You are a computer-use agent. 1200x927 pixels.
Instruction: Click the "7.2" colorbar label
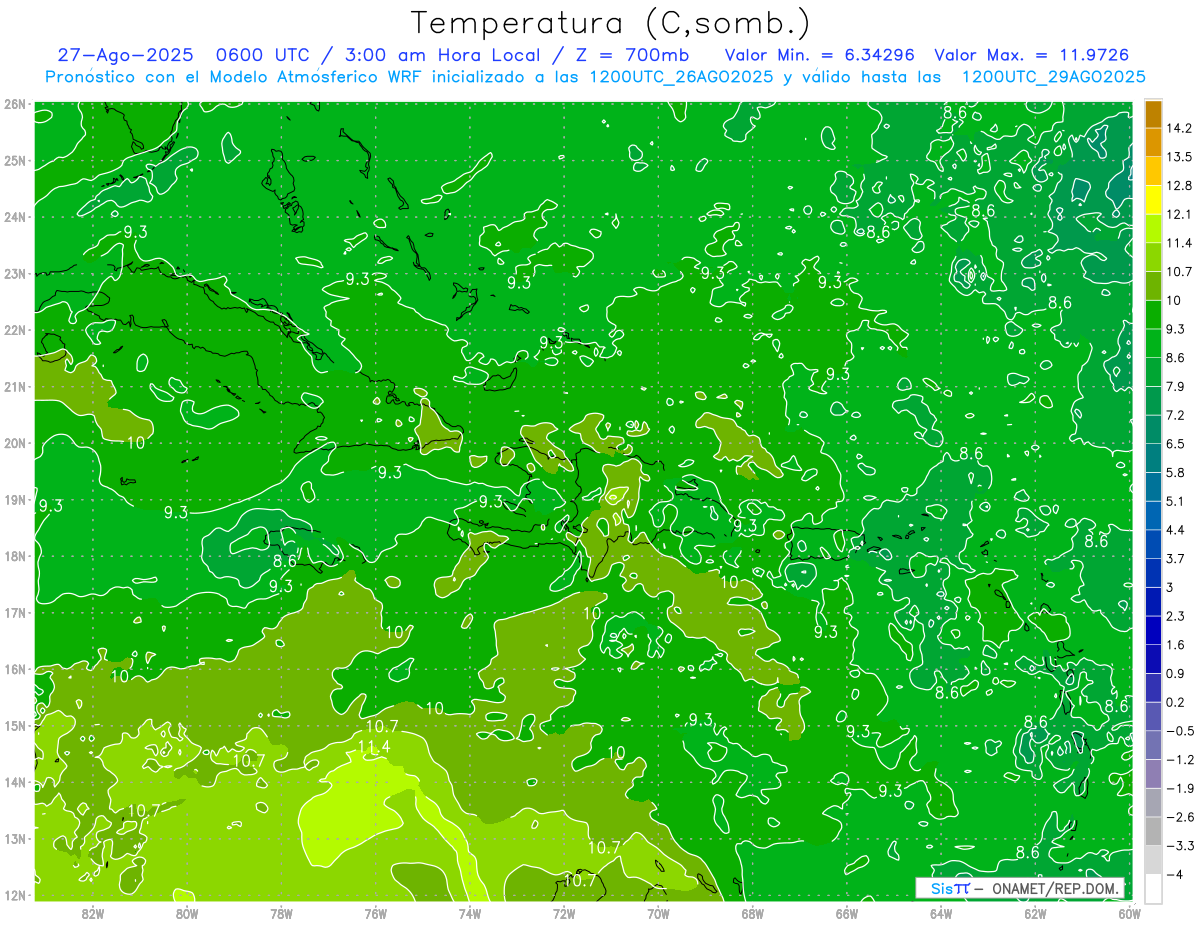(x=1176, y=415)
